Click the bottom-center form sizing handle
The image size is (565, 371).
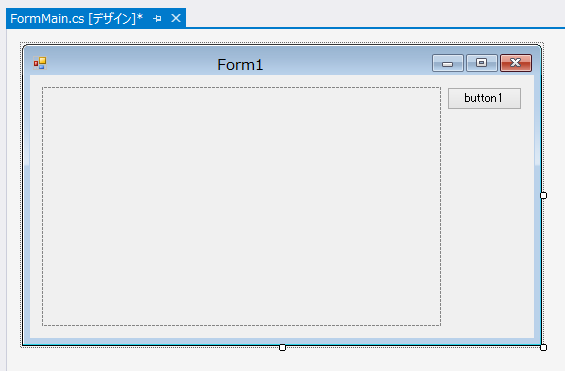tap(282, 347)
